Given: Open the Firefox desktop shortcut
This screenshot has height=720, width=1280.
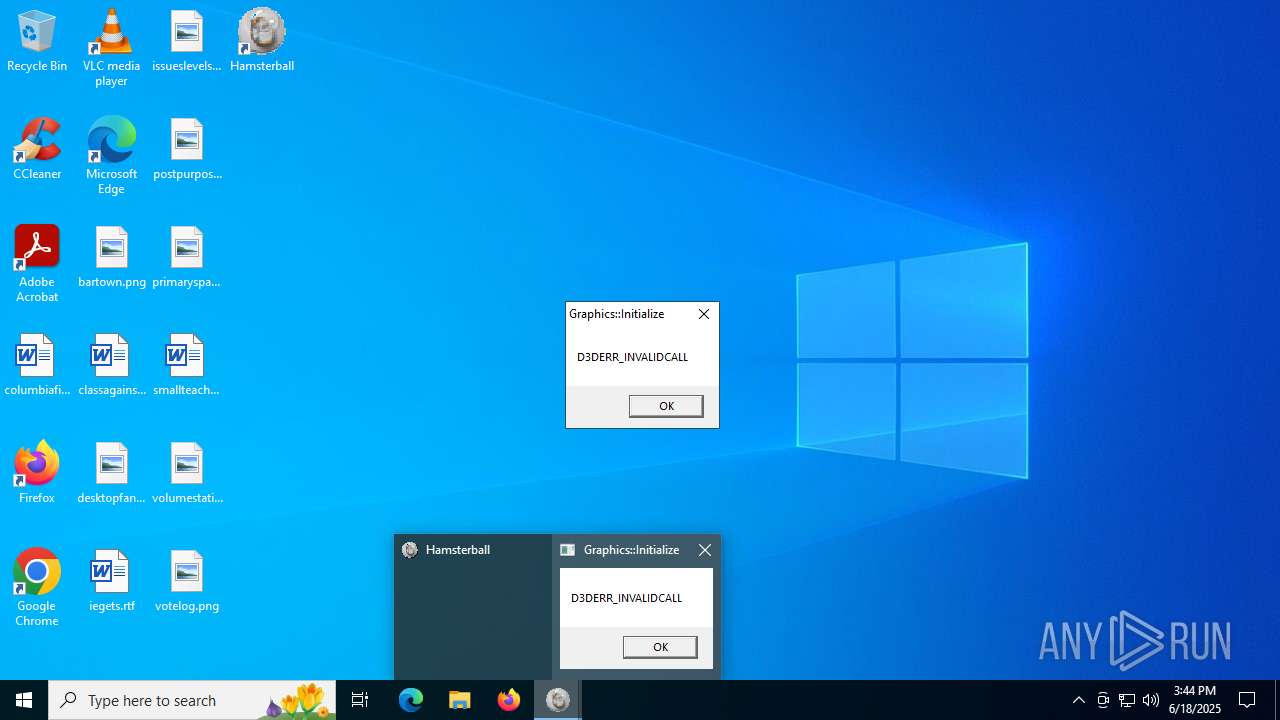Looking at the screenshot, I should (37, 472).
